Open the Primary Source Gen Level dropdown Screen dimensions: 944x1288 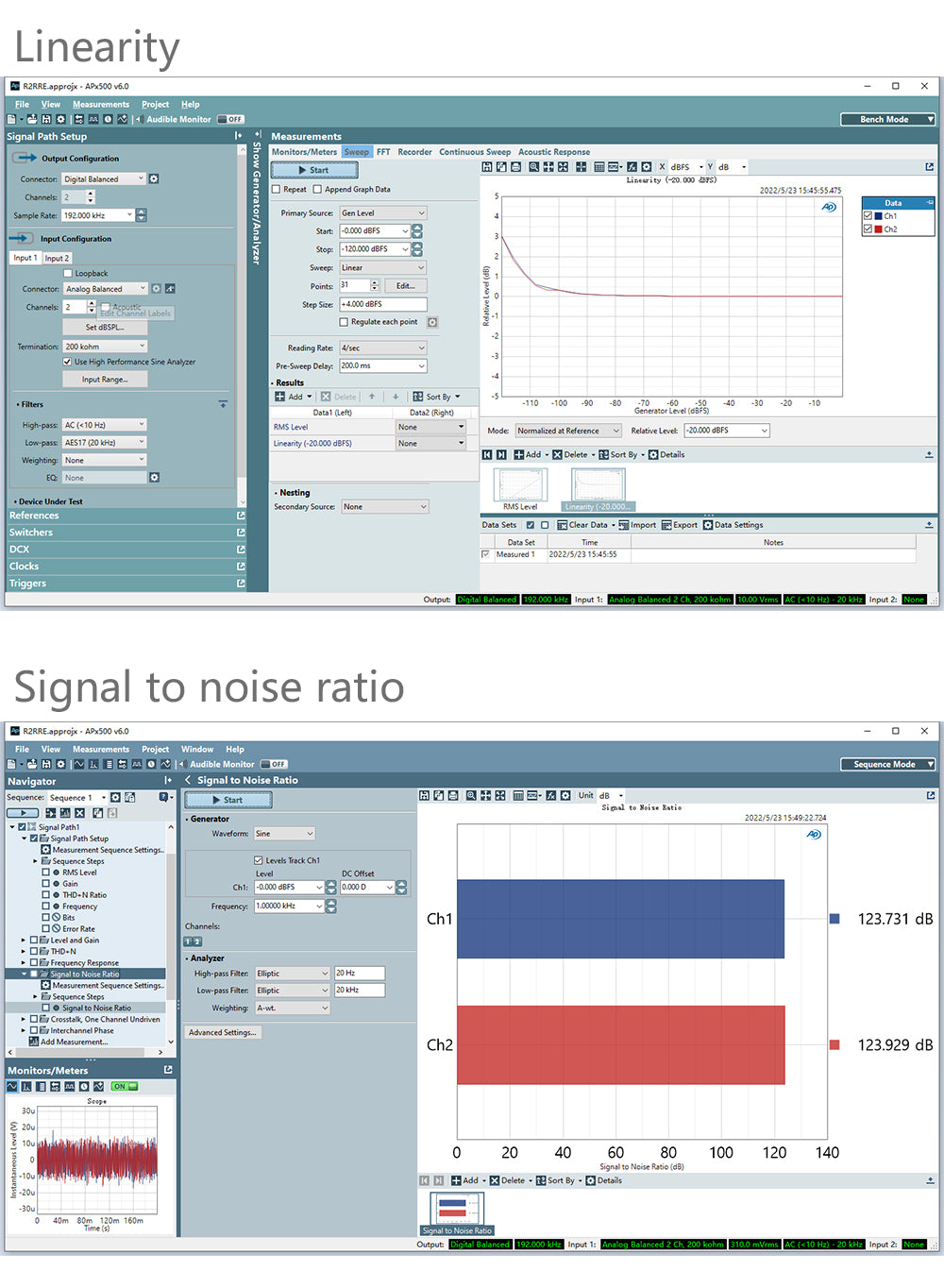coord(383,213)
